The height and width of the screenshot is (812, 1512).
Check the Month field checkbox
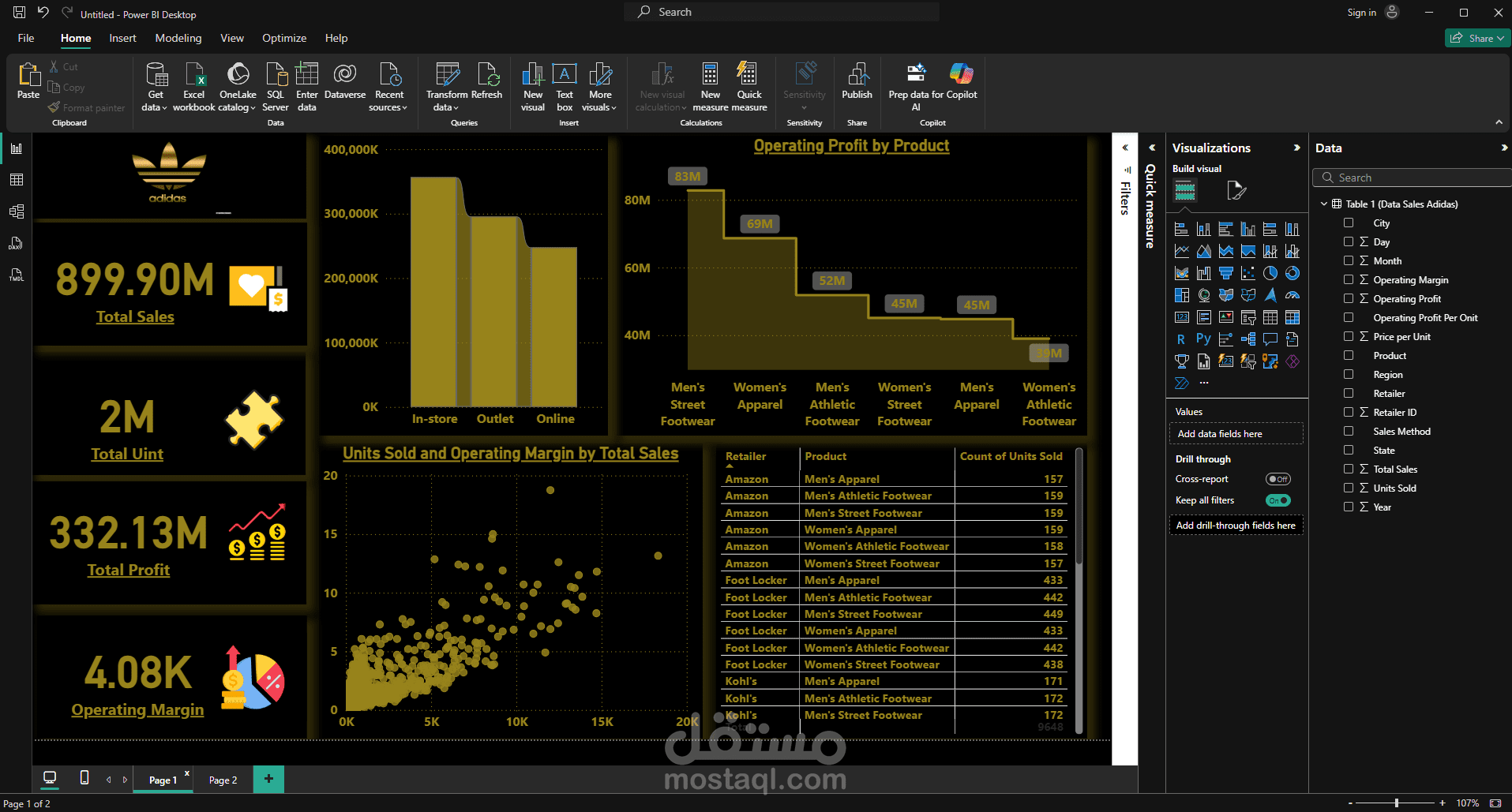[1349, 261]
